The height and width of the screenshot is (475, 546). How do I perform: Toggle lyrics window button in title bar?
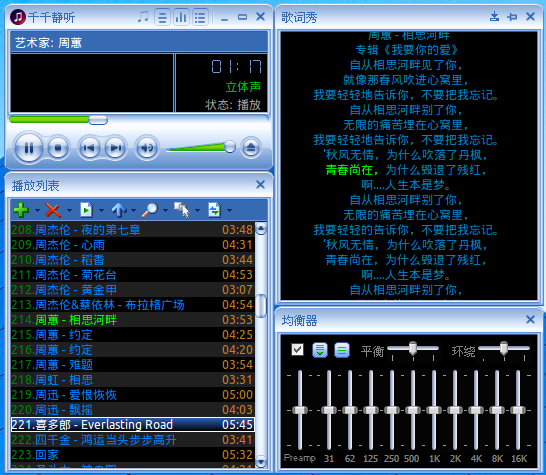[x=162, y=17]
